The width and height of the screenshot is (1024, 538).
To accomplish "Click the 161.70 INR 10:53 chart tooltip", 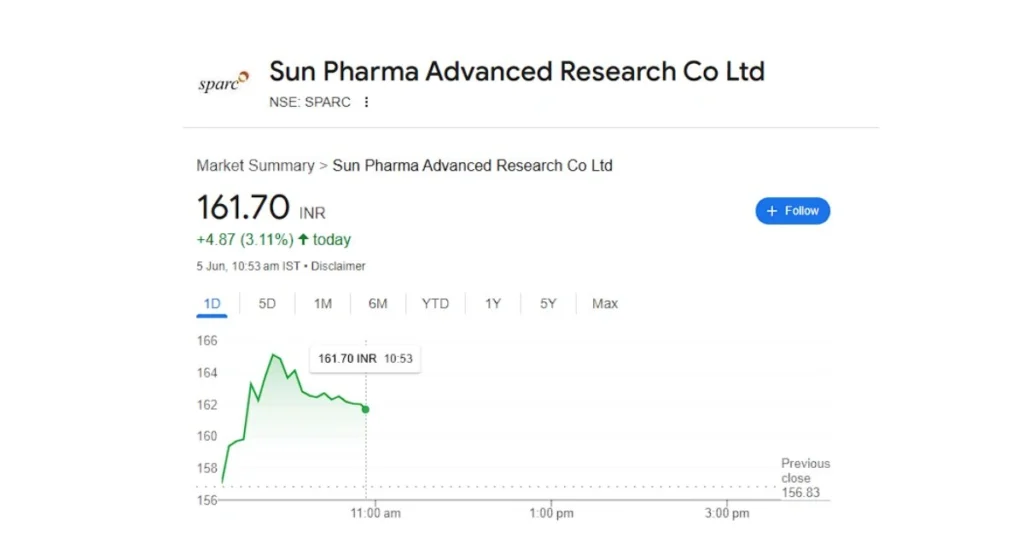I will point(365,358).
